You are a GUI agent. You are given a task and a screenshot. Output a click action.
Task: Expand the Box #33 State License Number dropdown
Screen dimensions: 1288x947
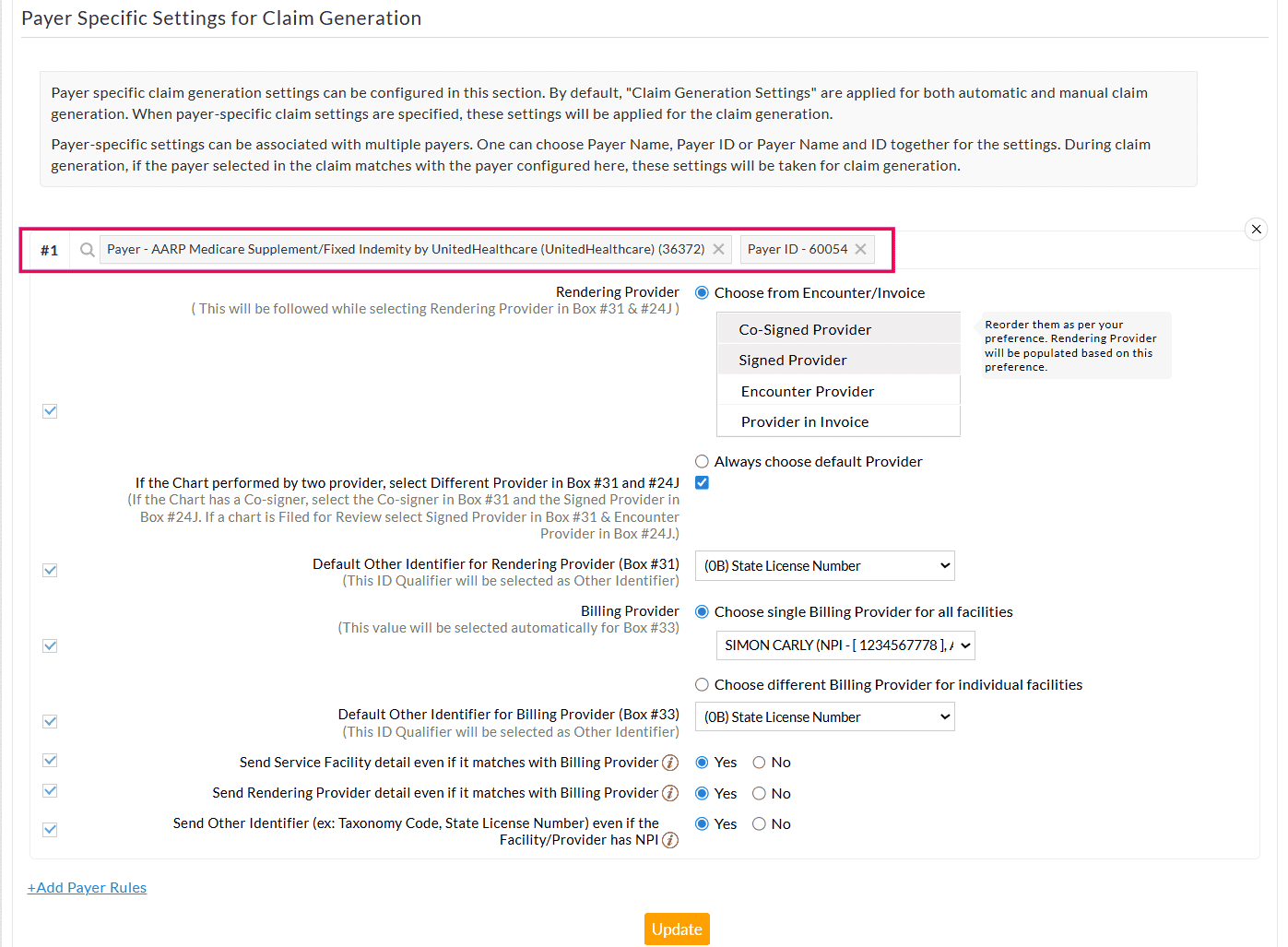point(824,716)
